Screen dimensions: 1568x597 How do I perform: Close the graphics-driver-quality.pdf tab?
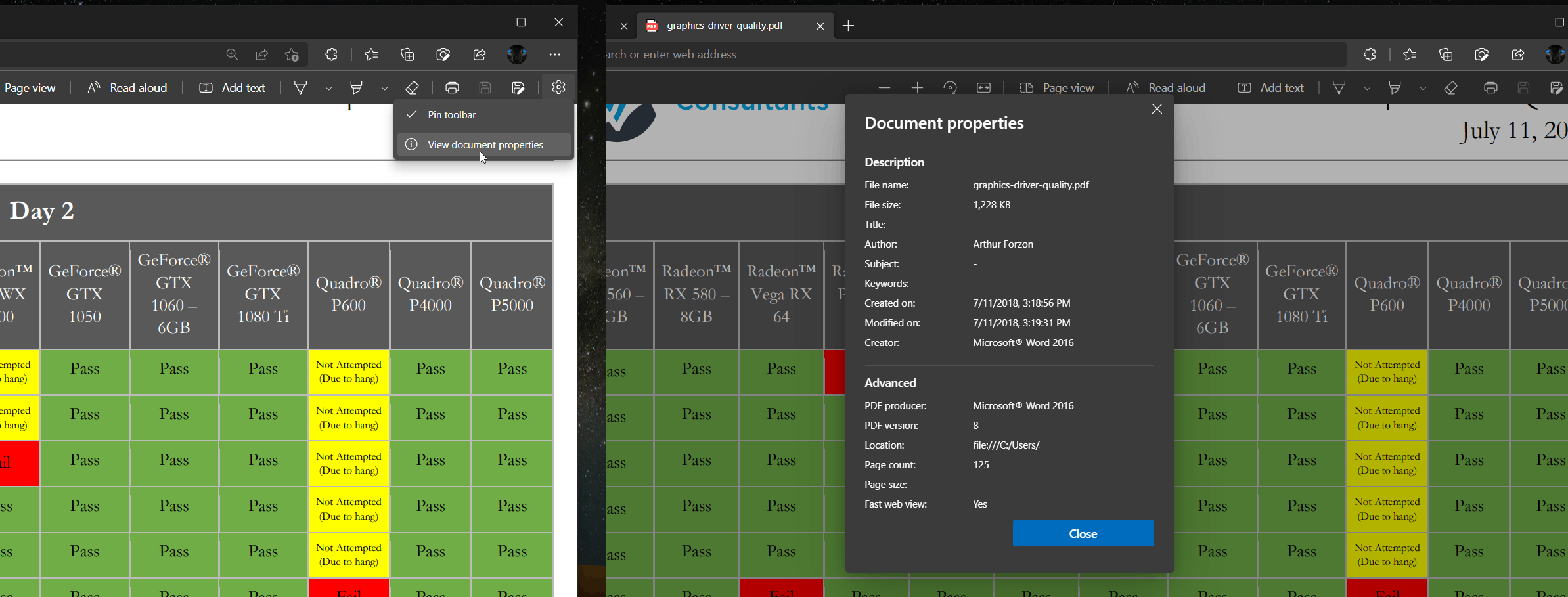(820, 26)
